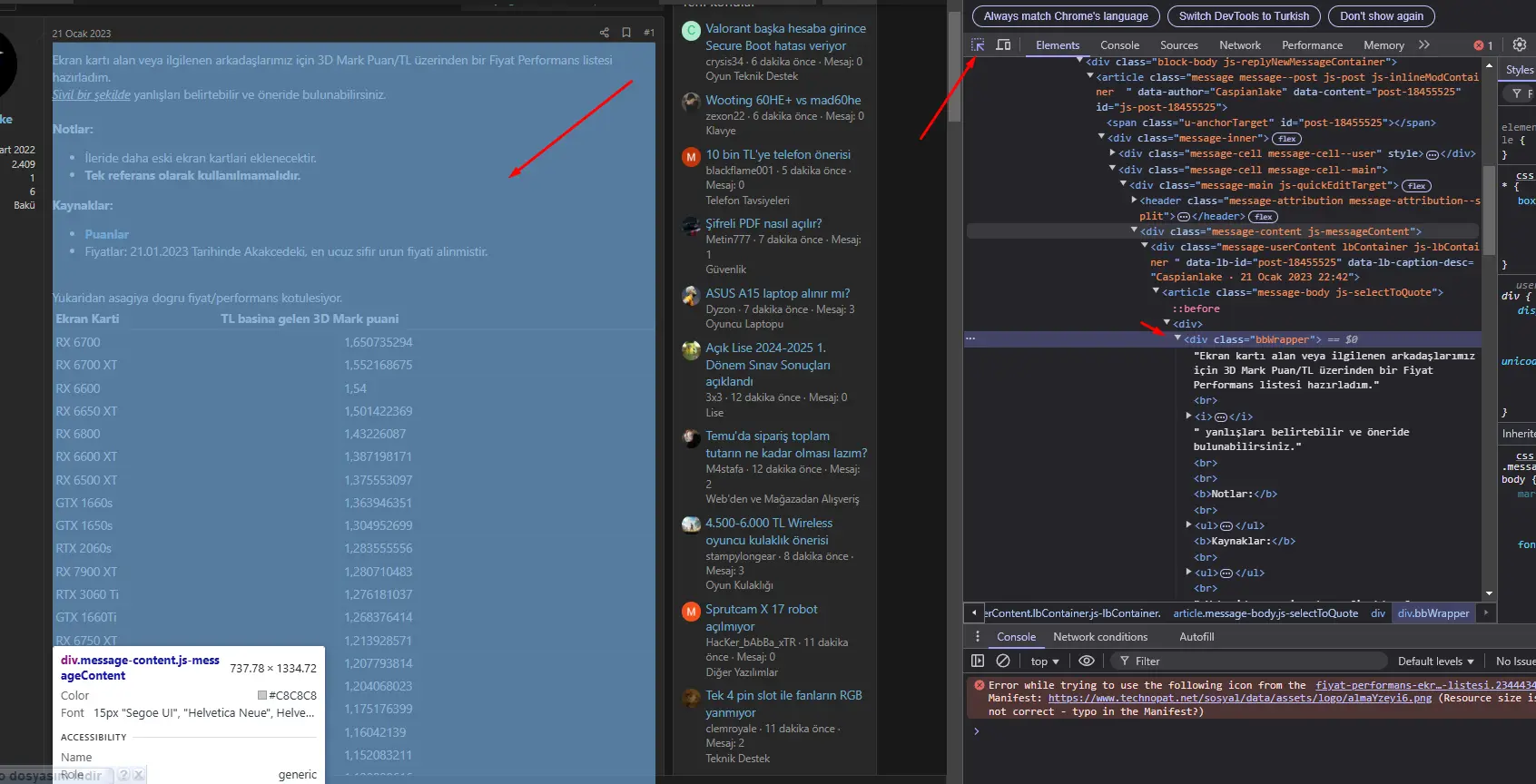Open the Performance tab

pyautogui.click(x=1312, y=44)
